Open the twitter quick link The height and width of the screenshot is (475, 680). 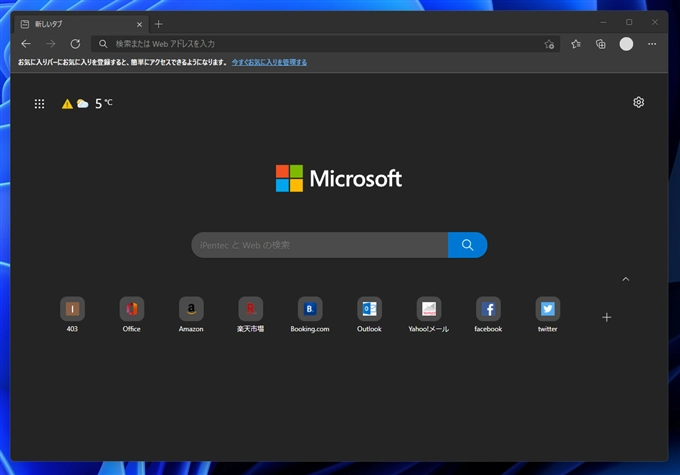547,315
